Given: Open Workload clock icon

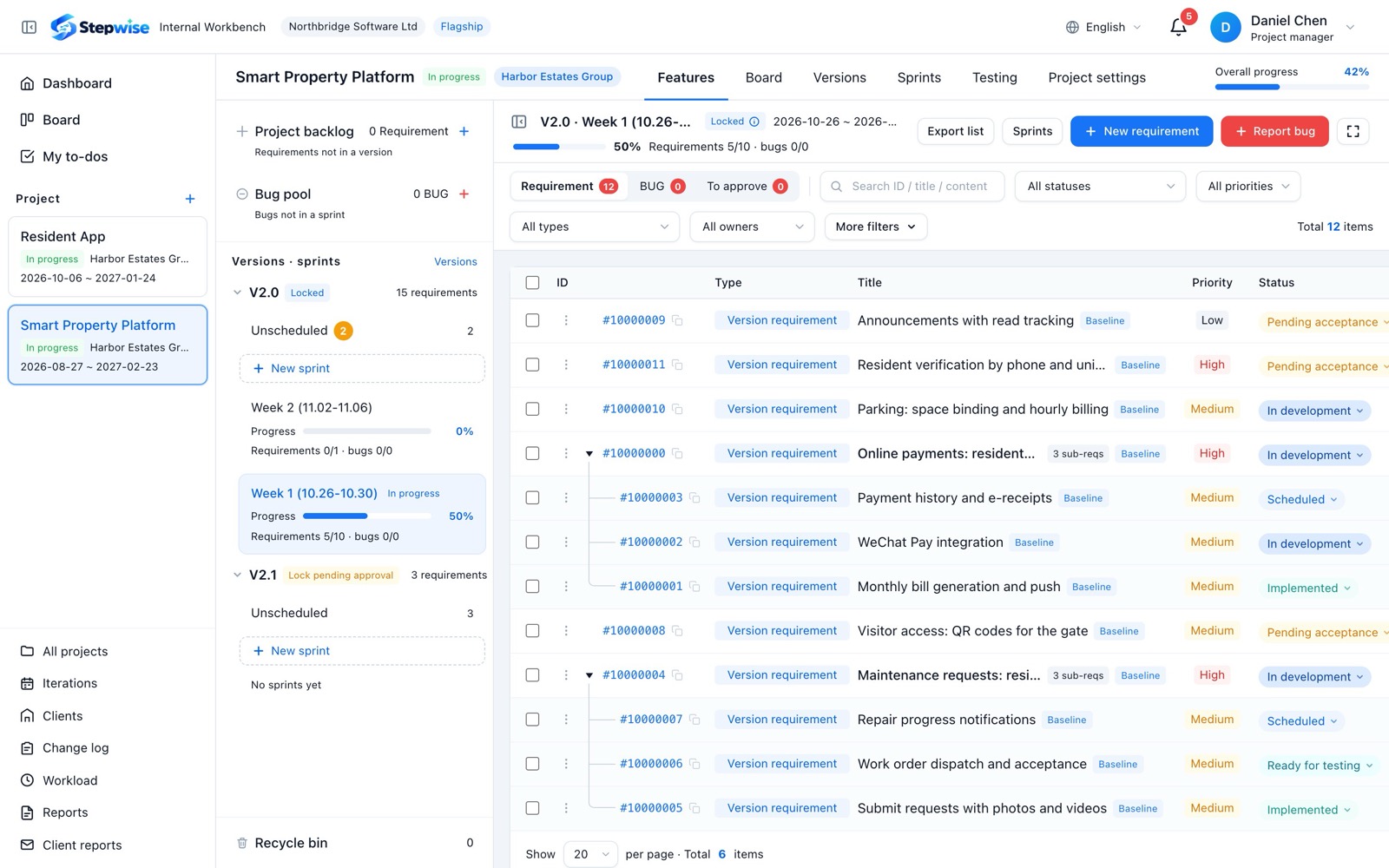Looking at the screenshot, I should tap(27, 780).
